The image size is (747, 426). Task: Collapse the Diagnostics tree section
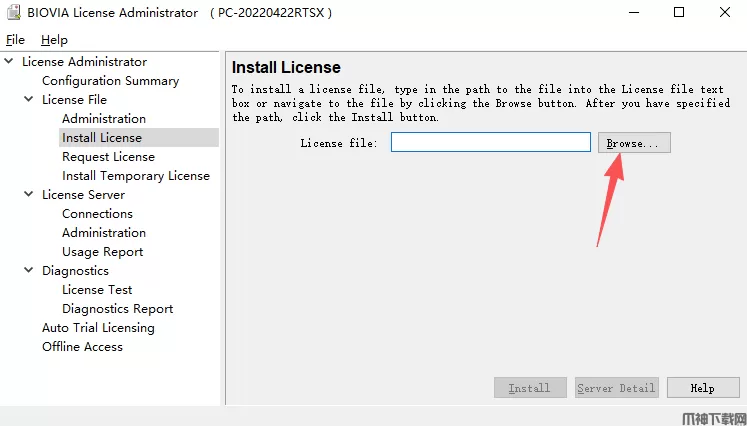tap(29, 271)
